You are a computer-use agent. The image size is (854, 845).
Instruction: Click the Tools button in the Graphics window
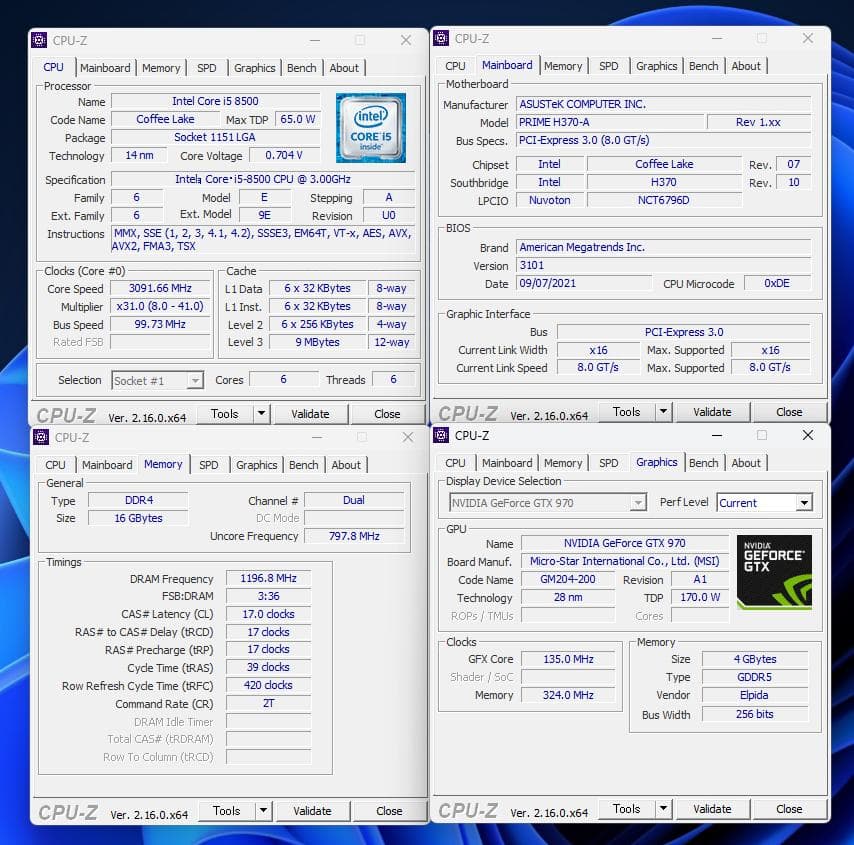pos(628,808)
